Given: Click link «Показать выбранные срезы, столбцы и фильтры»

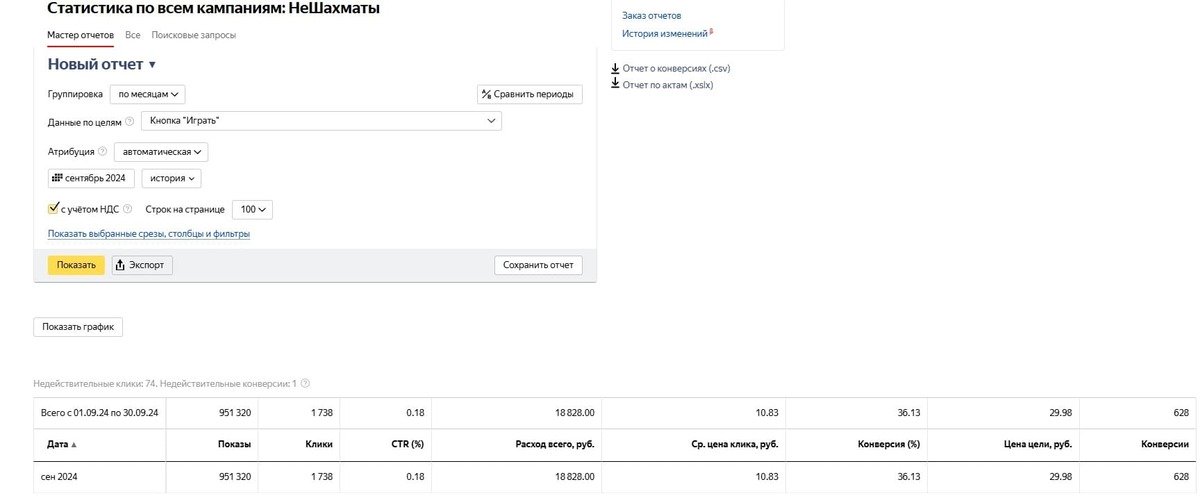Looking at the screenshot, I should coord(149,234).
